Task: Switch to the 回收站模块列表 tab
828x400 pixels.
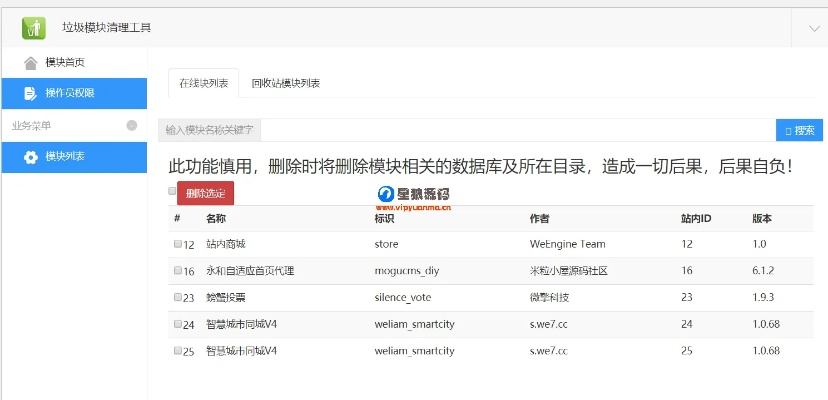Action: tap(286, 83)
